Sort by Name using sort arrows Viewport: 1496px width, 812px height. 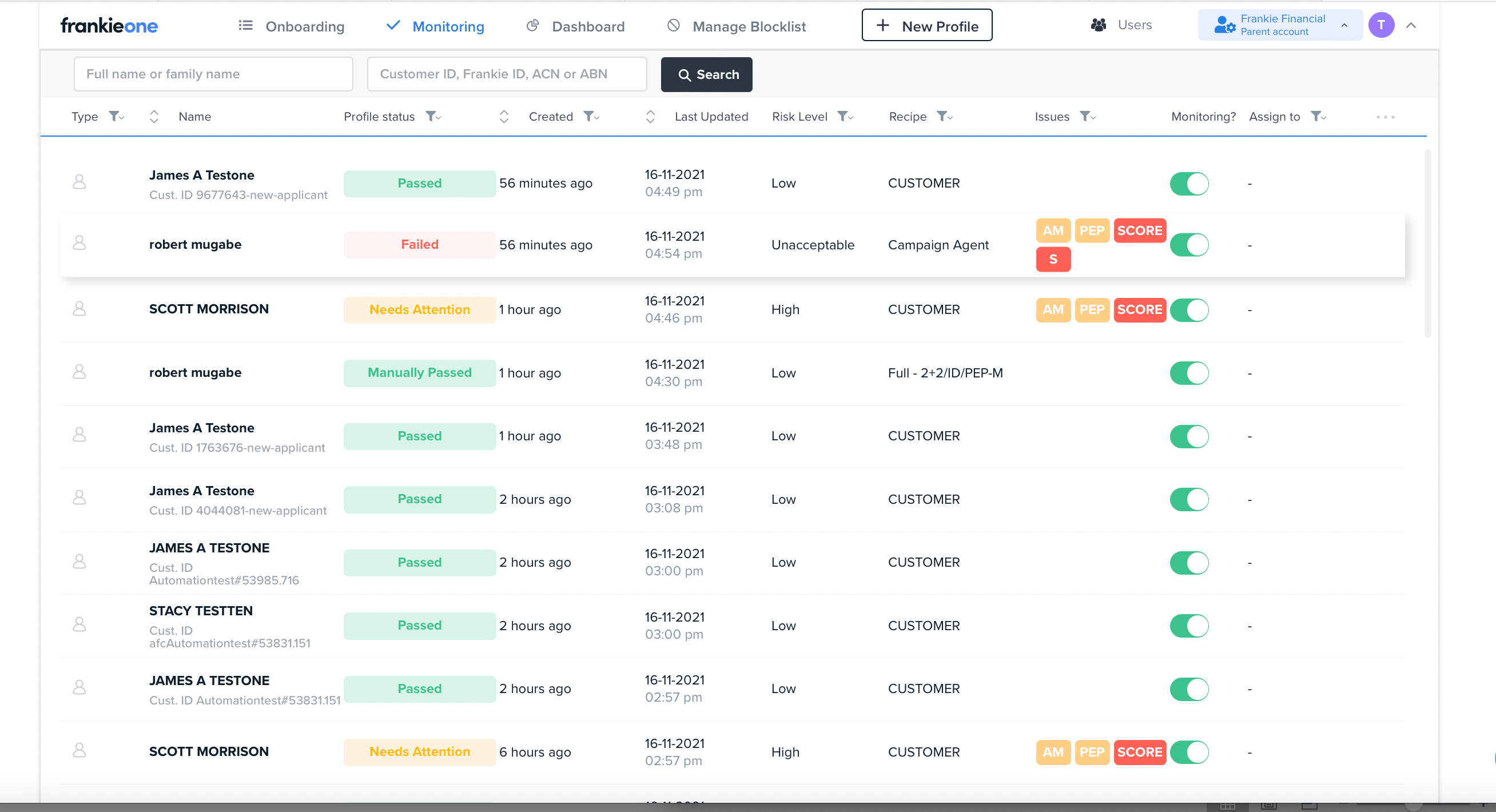[x=154, y=117]
